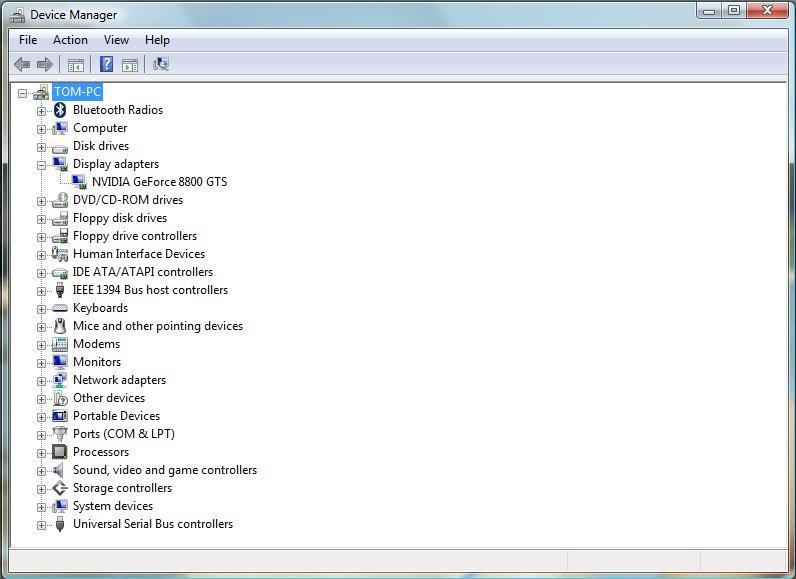Collapse the Display adapters category
Viewport: 796px width, 579px height.
[x=41, y=164]
